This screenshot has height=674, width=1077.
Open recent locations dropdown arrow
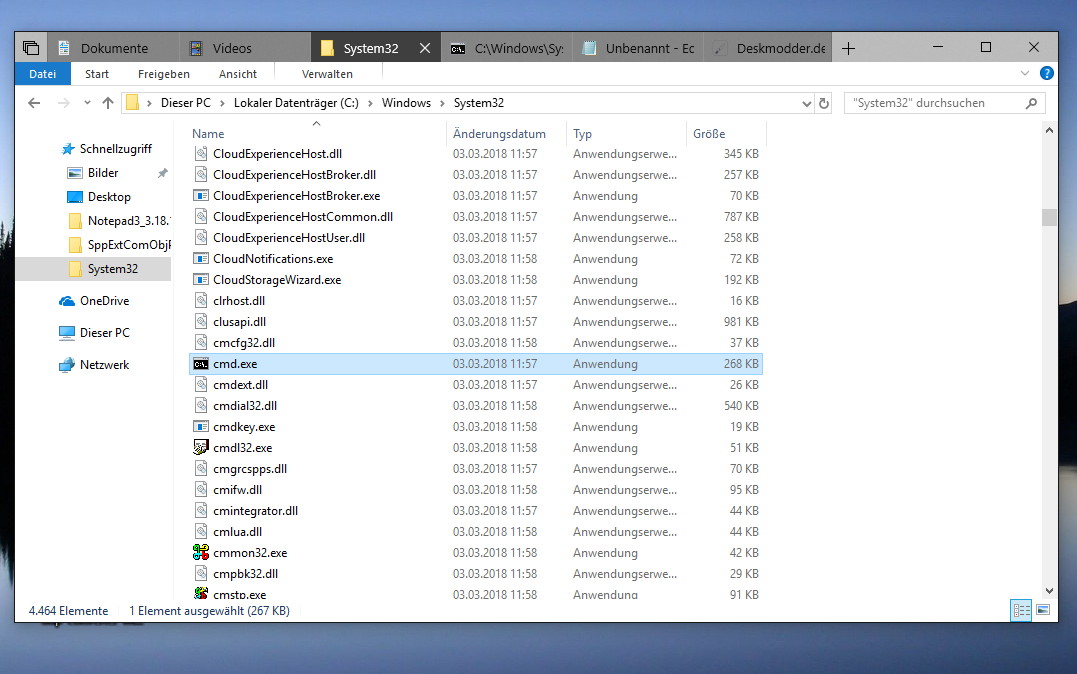coord(87,103)
